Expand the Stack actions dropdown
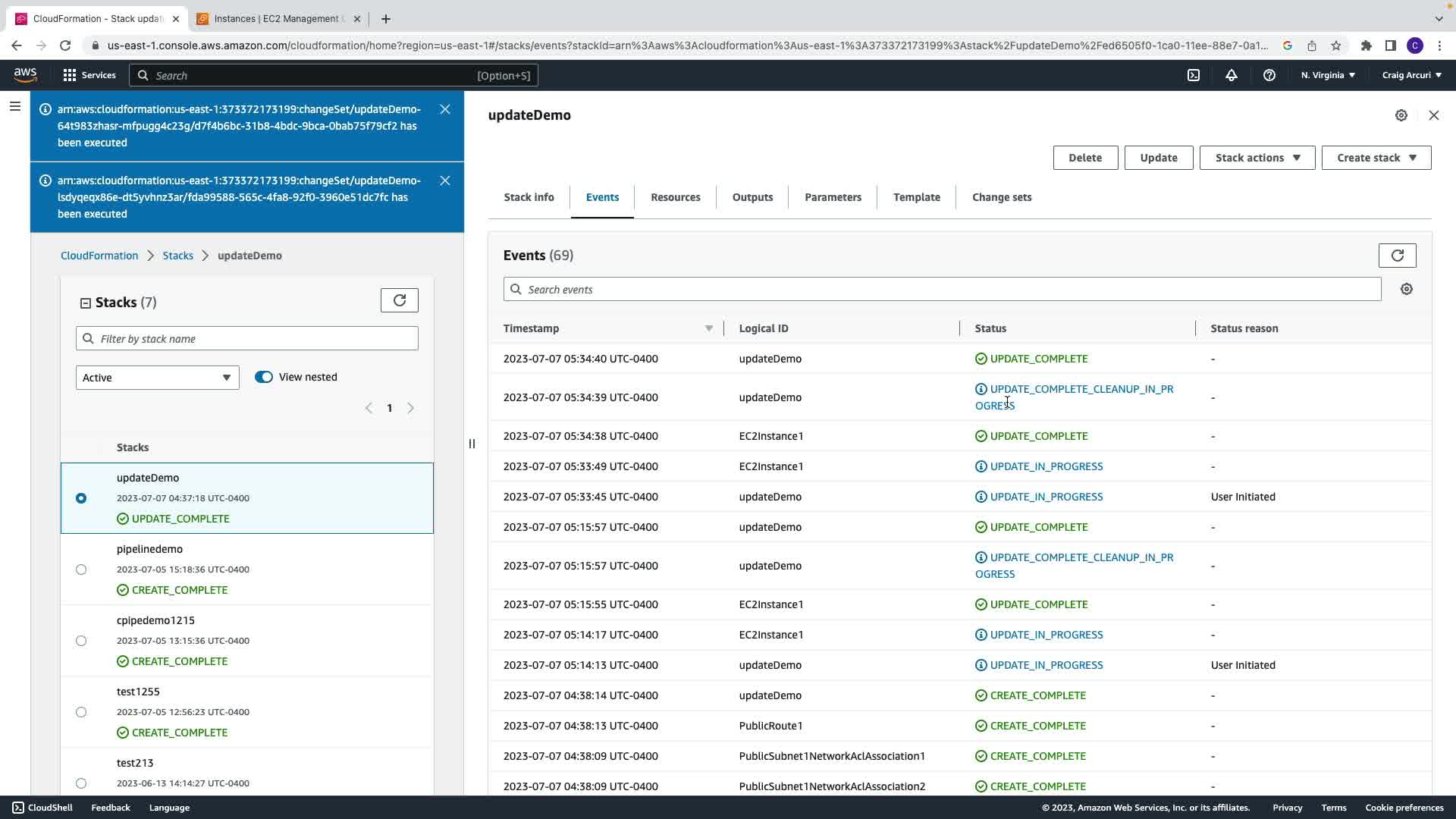The width and height of the screenshot is (1456, 819). point(1257,158)
